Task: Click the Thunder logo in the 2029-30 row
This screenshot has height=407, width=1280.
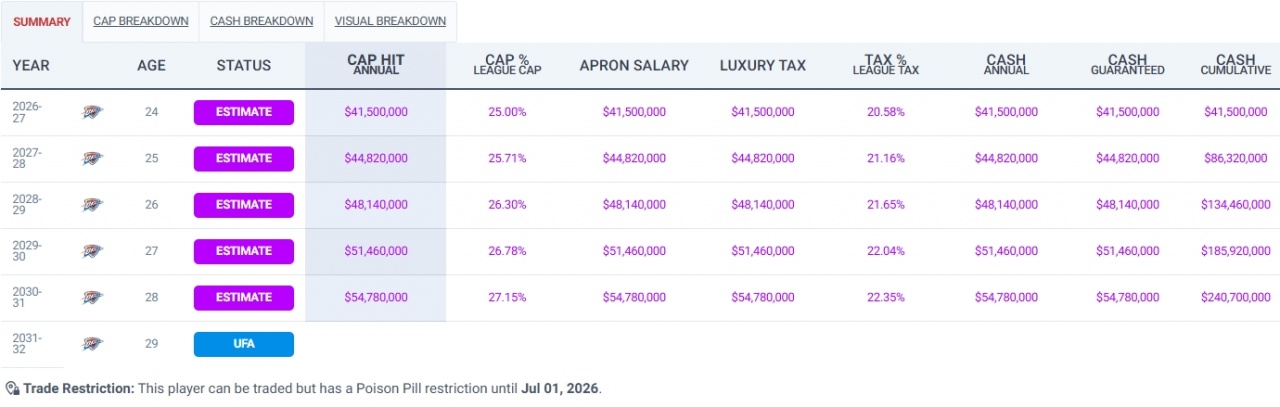Action: click(x=92, y=251)
